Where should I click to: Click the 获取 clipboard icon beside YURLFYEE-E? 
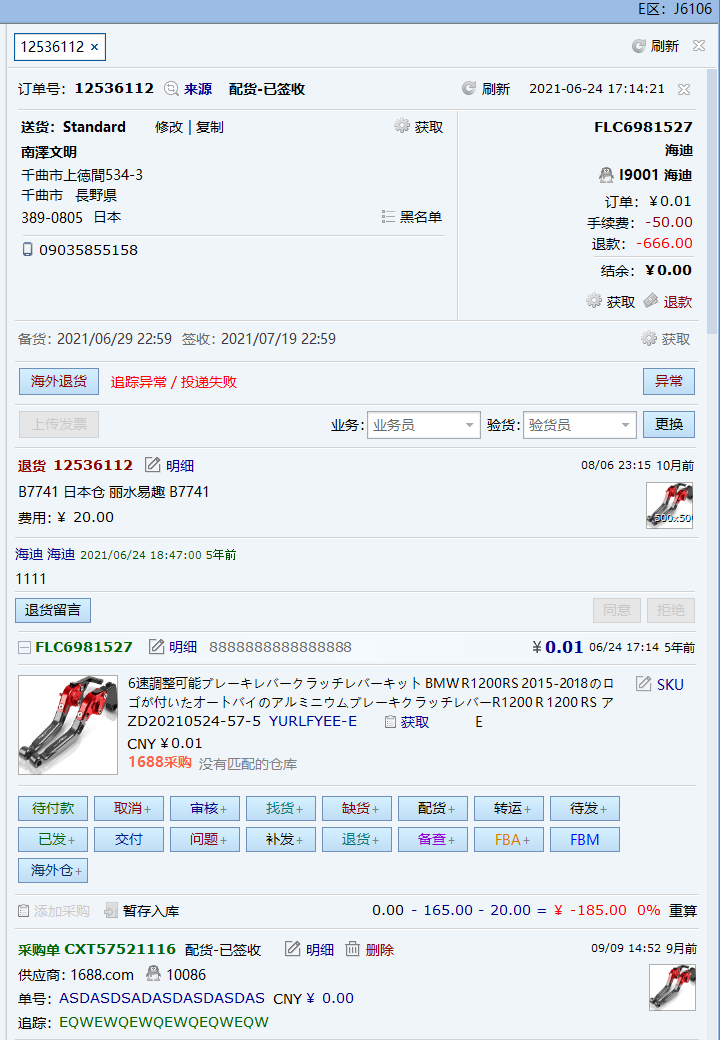pyautogui.click(x=390, y=722)
